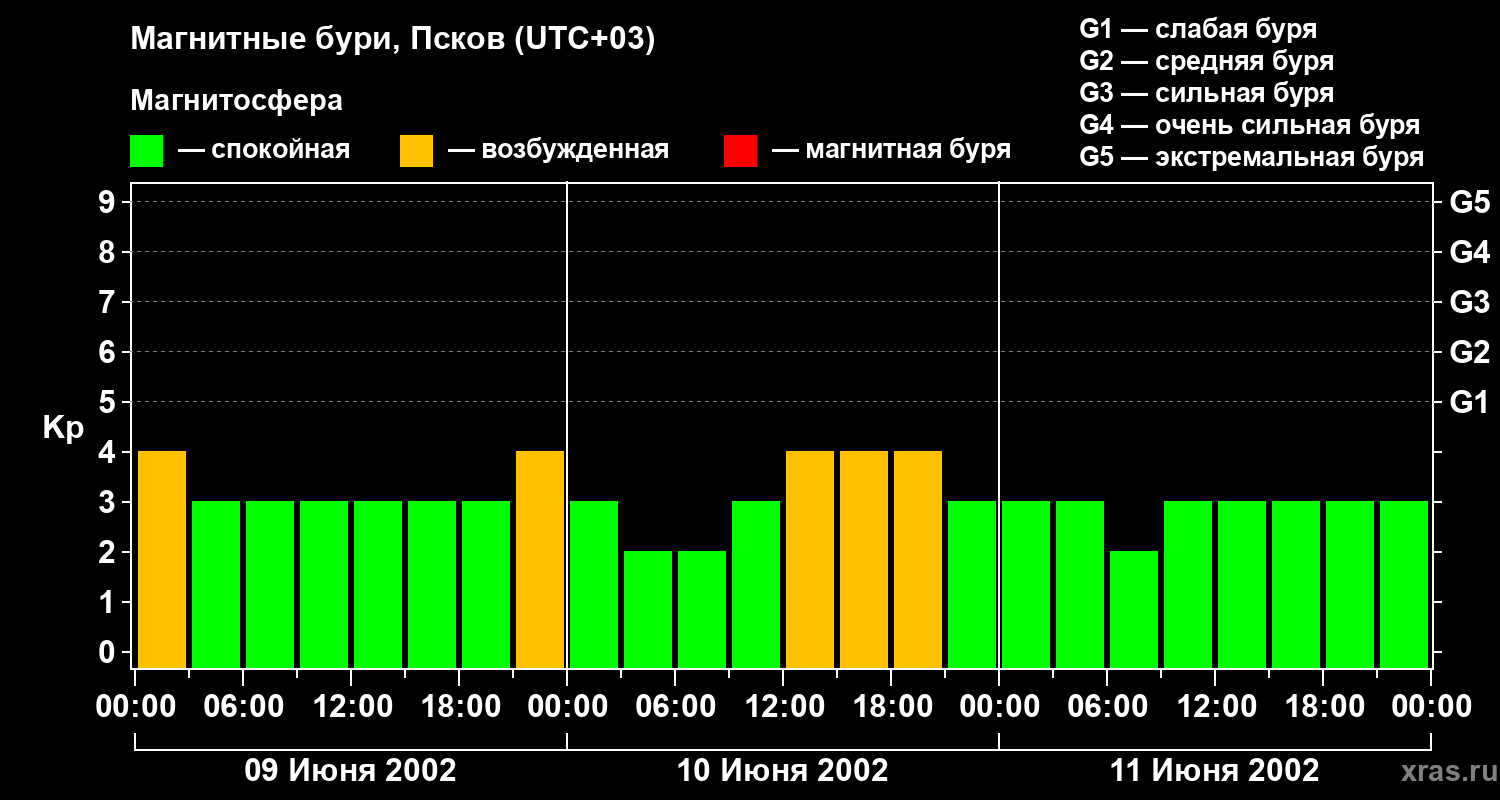Select the chart title 'Магнитные бури, Псков (UTC+03)'
The height and width of the screenshot is (800, 1500).
[x=393, y=40]
